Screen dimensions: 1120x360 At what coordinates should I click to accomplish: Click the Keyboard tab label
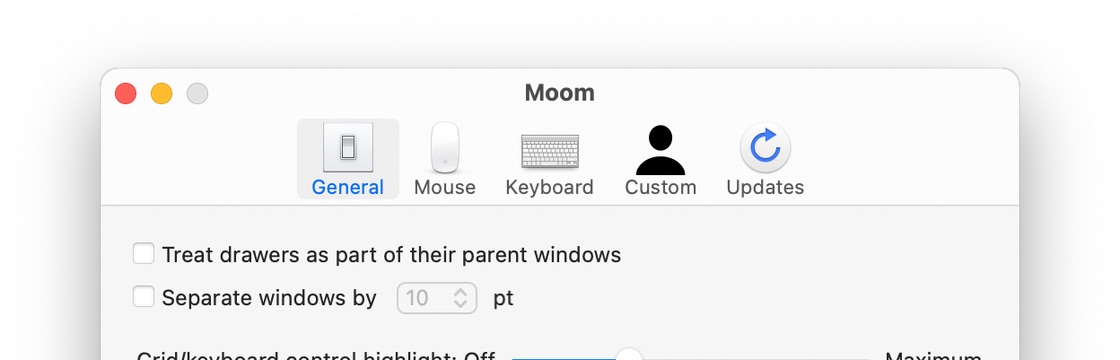[x=549, y=187]
